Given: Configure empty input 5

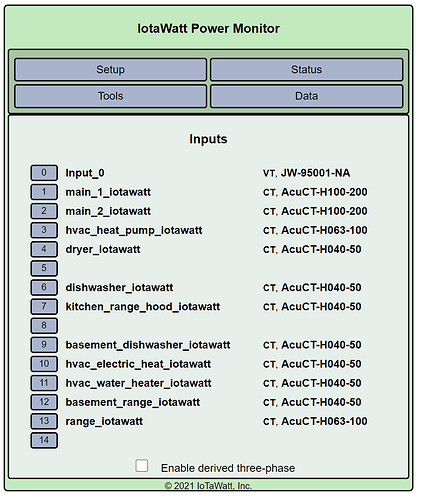Looking at the screenshot, I should [x=44, y=268].
